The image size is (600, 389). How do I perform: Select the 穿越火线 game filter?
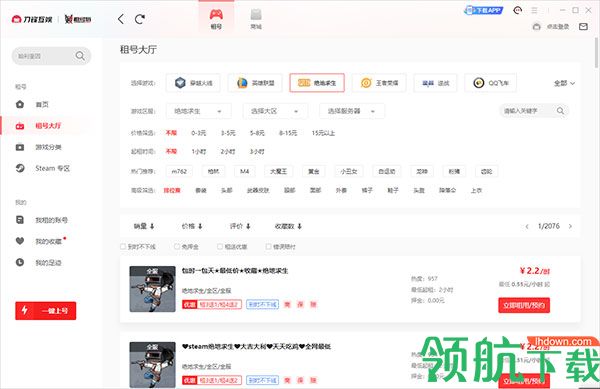[193, 83]
